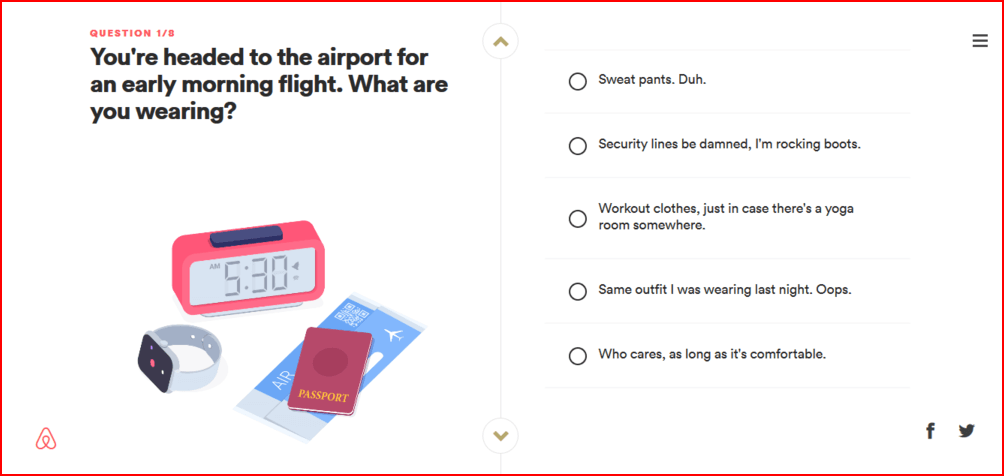1004x476 pixels.
Task: Choose the 'rocking boots' answer radio
Action: click(577, 145)
